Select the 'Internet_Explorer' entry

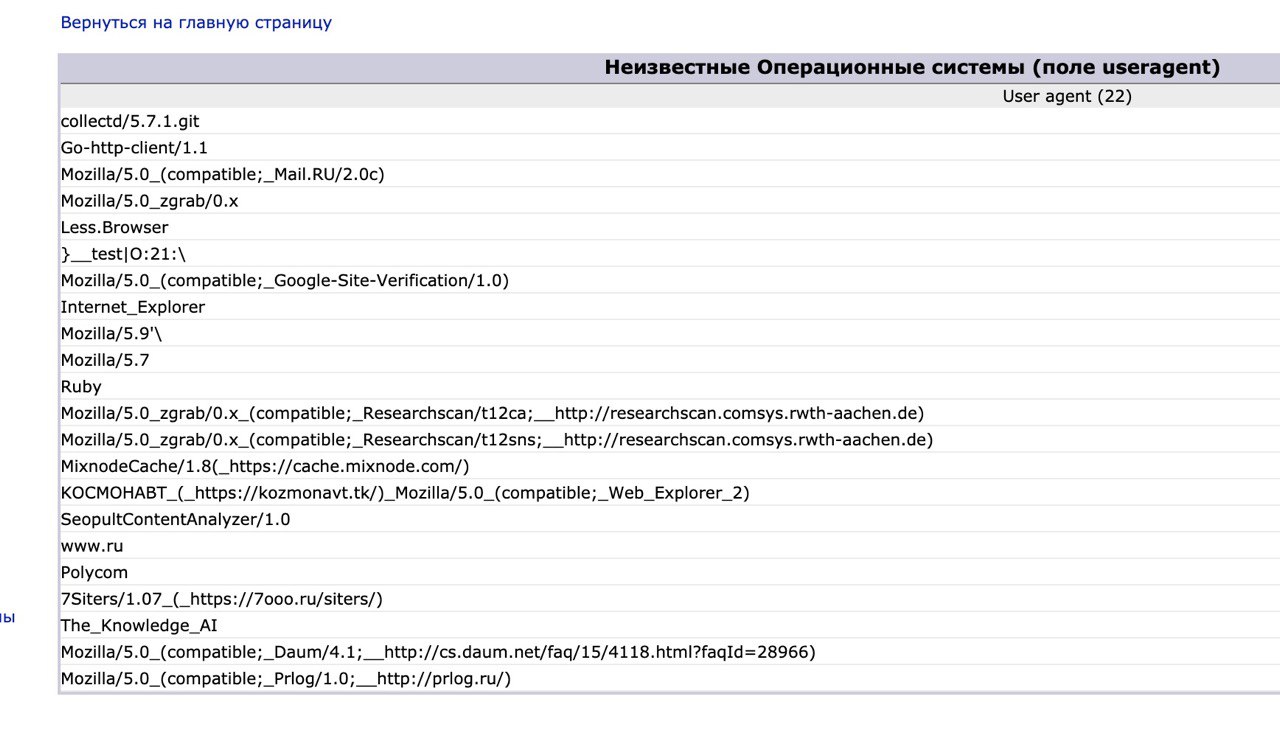670,307
